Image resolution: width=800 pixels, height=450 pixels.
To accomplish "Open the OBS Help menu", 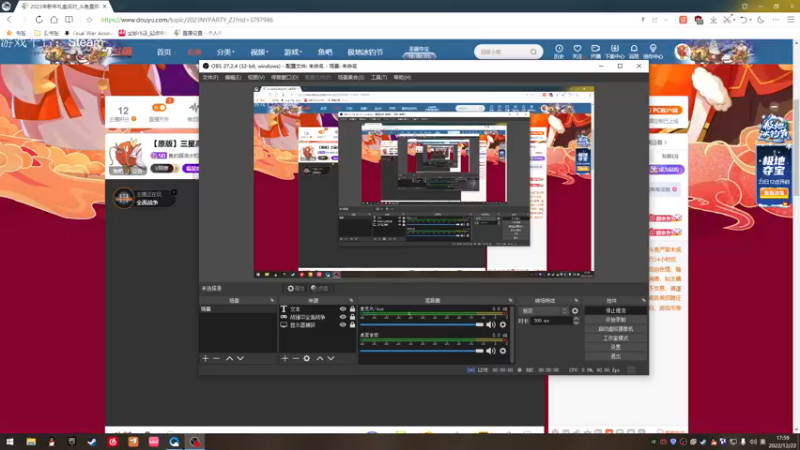I will pyautogui.click(x=402, y=78).
